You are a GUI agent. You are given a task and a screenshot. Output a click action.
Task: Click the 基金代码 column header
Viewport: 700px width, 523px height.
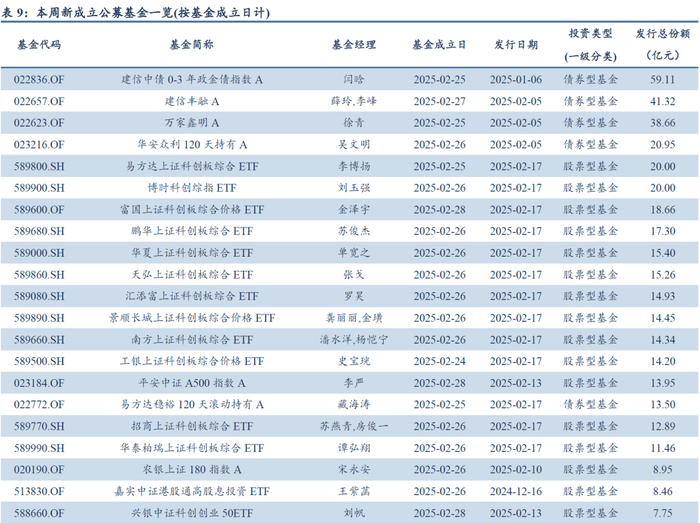click(x=39, y=45)
